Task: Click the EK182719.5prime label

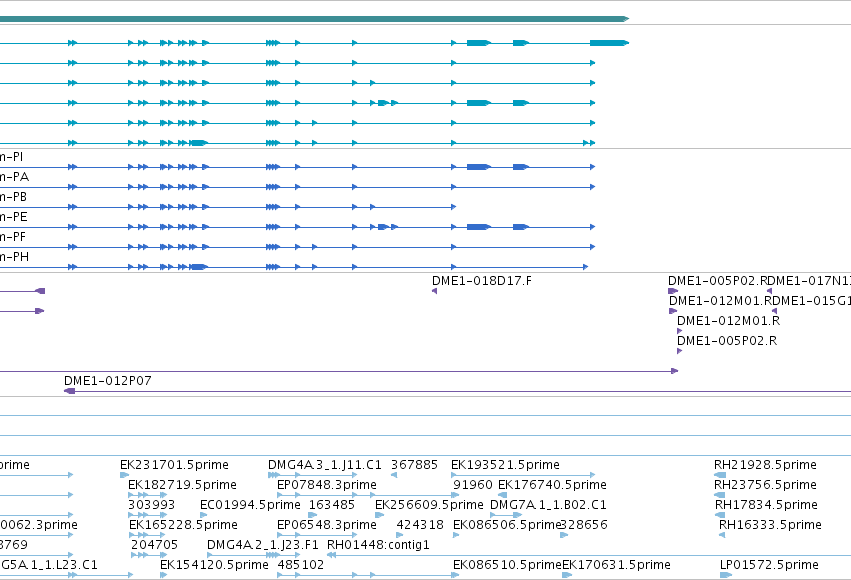Action: pos(182,485)
